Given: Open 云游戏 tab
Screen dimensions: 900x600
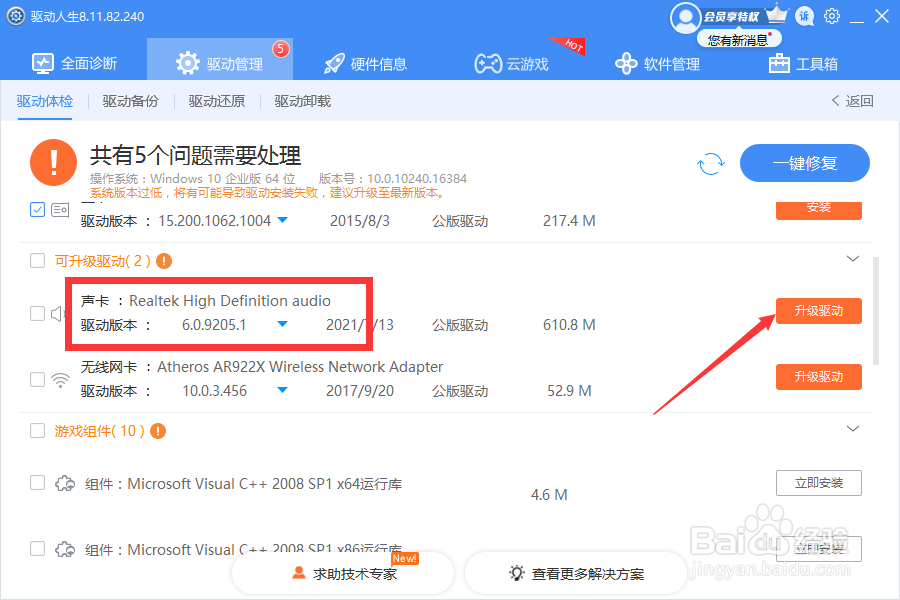Looking at the screenshot, I should [x=511, y=64].
